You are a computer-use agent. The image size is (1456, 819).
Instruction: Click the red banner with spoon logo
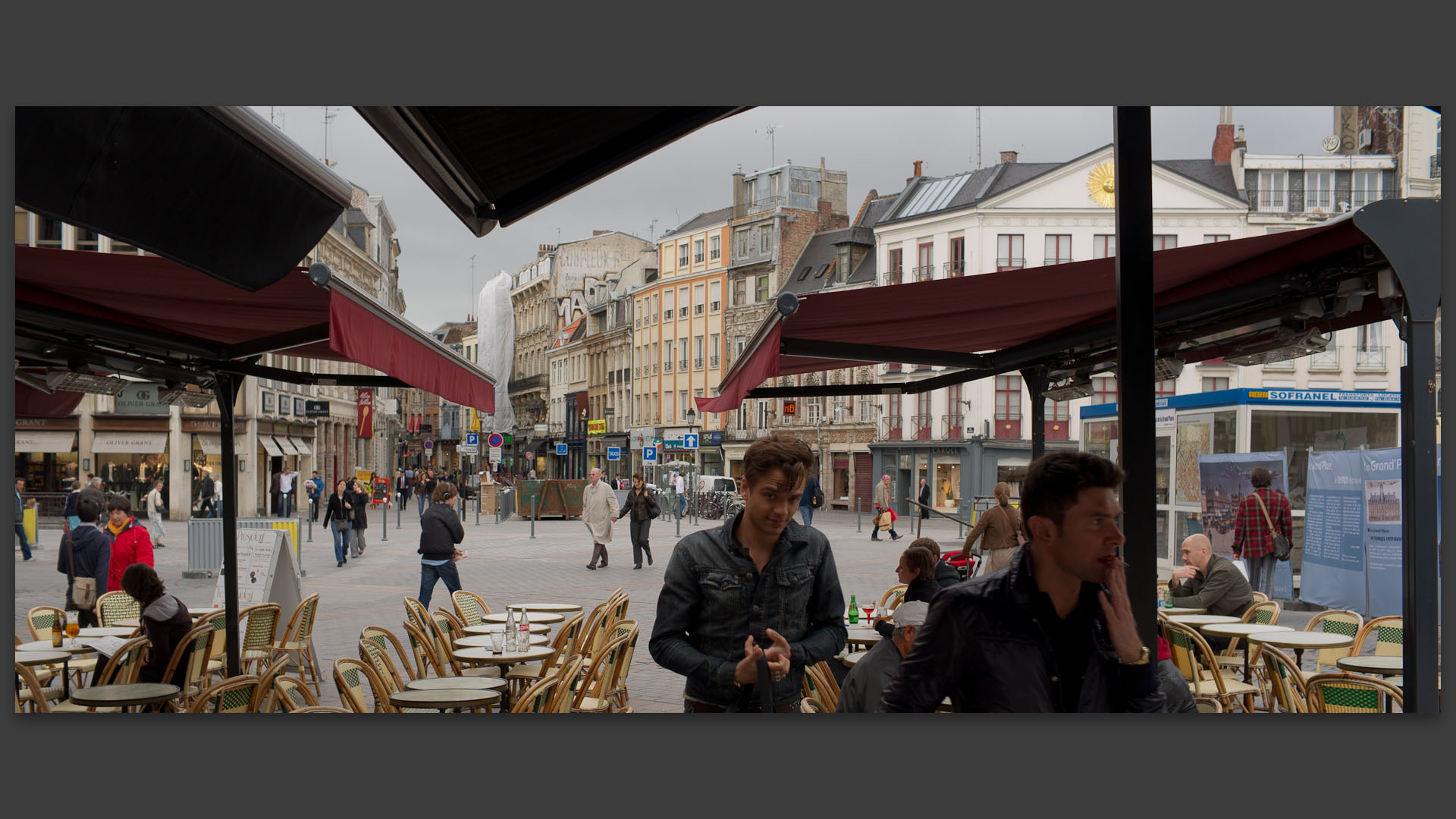tap(365, 413)
